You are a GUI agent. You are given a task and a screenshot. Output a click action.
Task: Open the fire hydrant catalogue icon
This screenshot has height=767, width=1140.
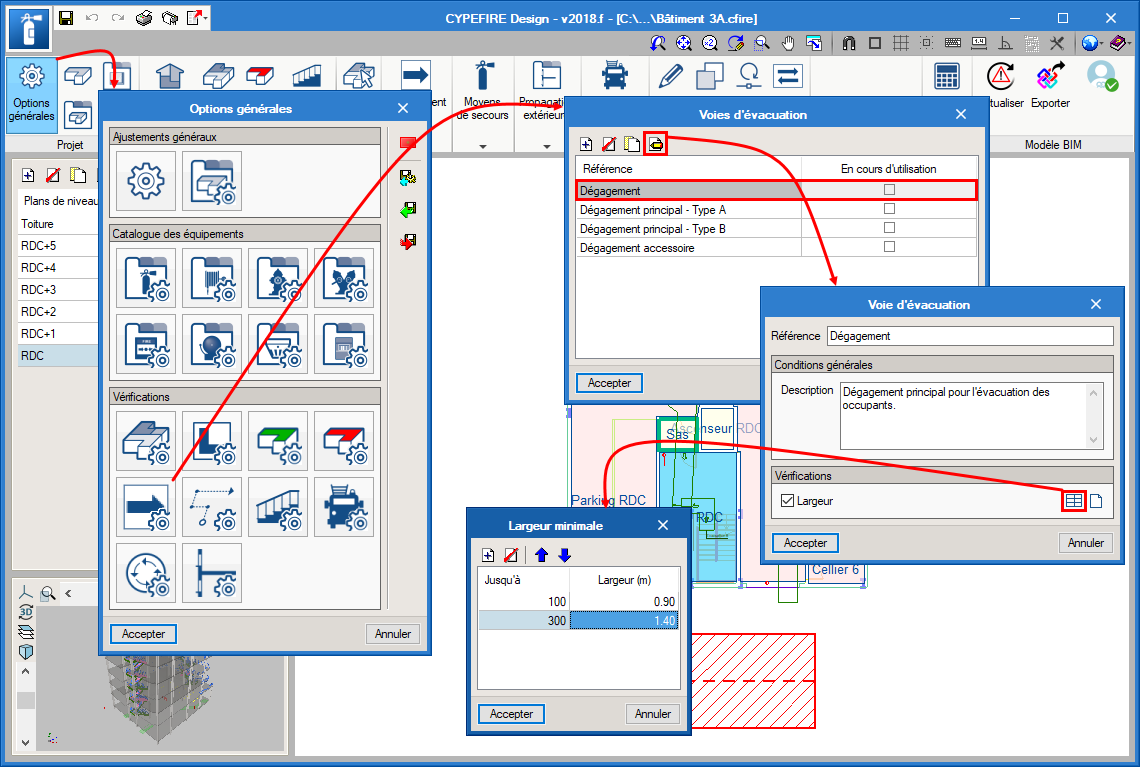click(x=278, y=278)
